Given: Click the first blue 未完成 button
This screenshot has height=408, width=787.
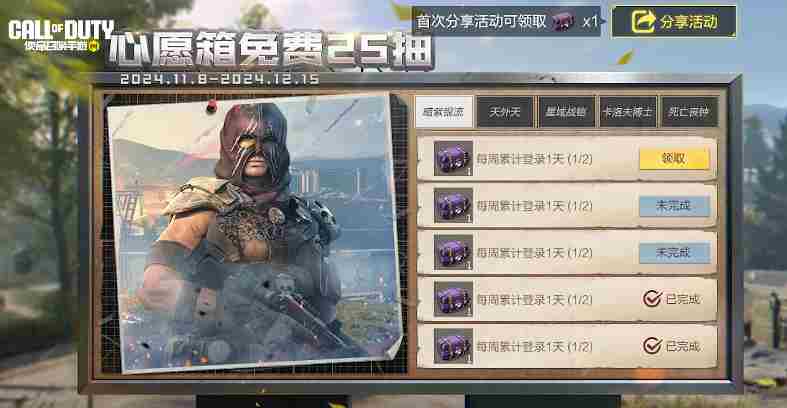Looking at the screenshot, I should click(674, 206).
